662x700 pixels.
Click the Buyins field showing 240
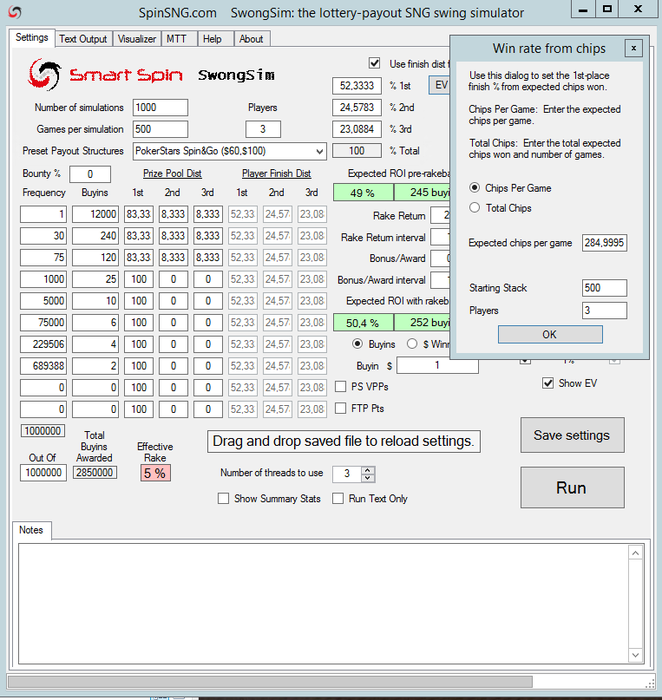(95, 236)
